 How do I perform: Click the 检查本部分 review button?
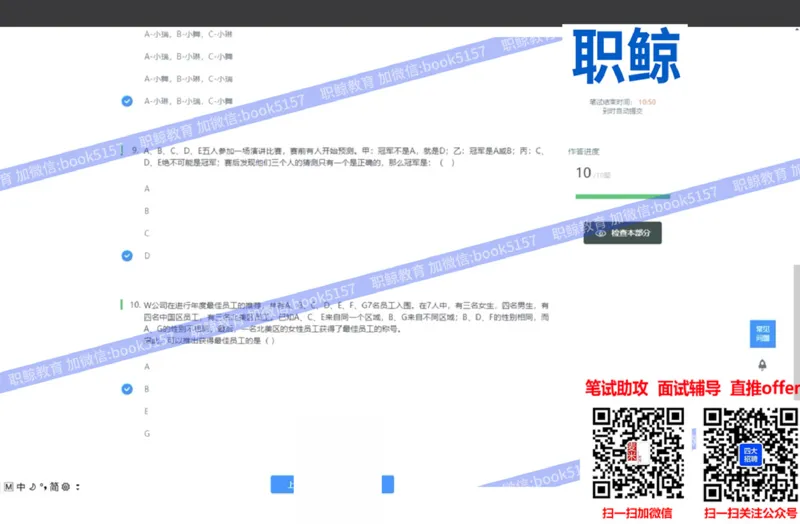click(x=622, y=233)
